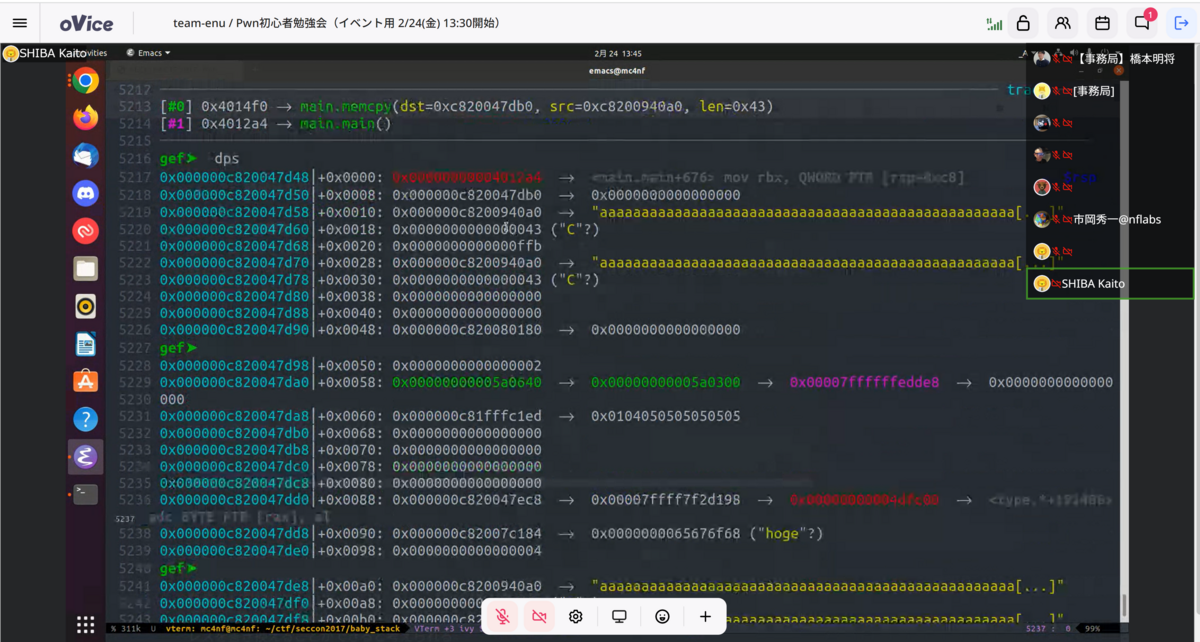Leave the space via exit icon

1181,22
